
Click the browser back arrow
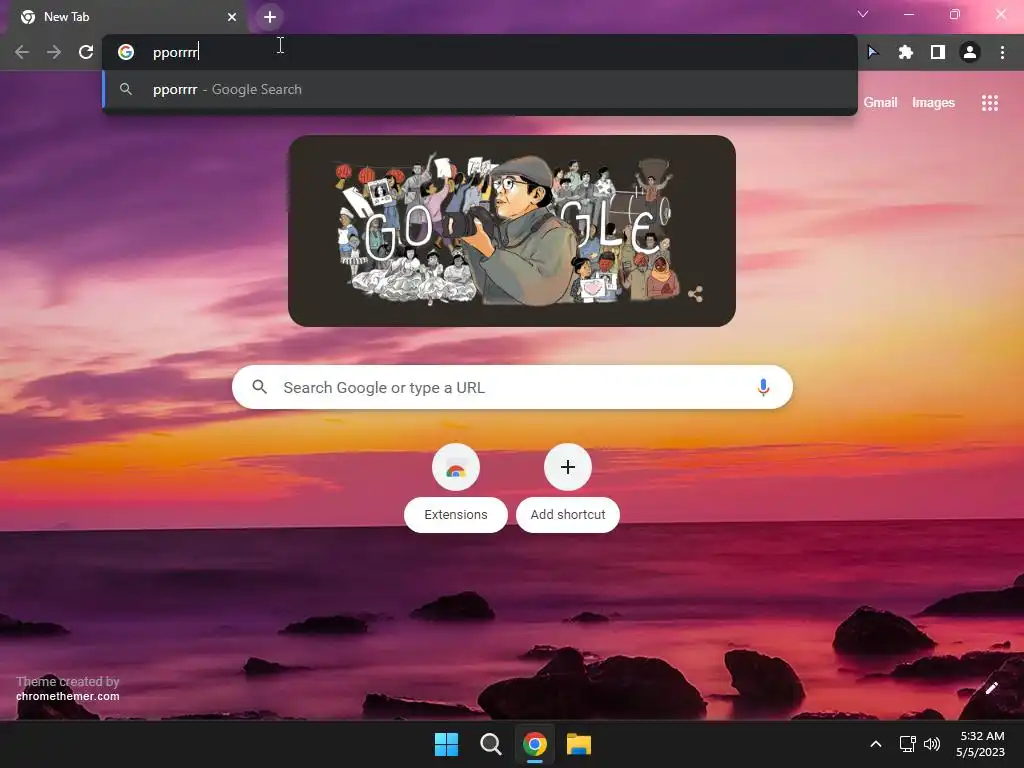coord(22,52)
